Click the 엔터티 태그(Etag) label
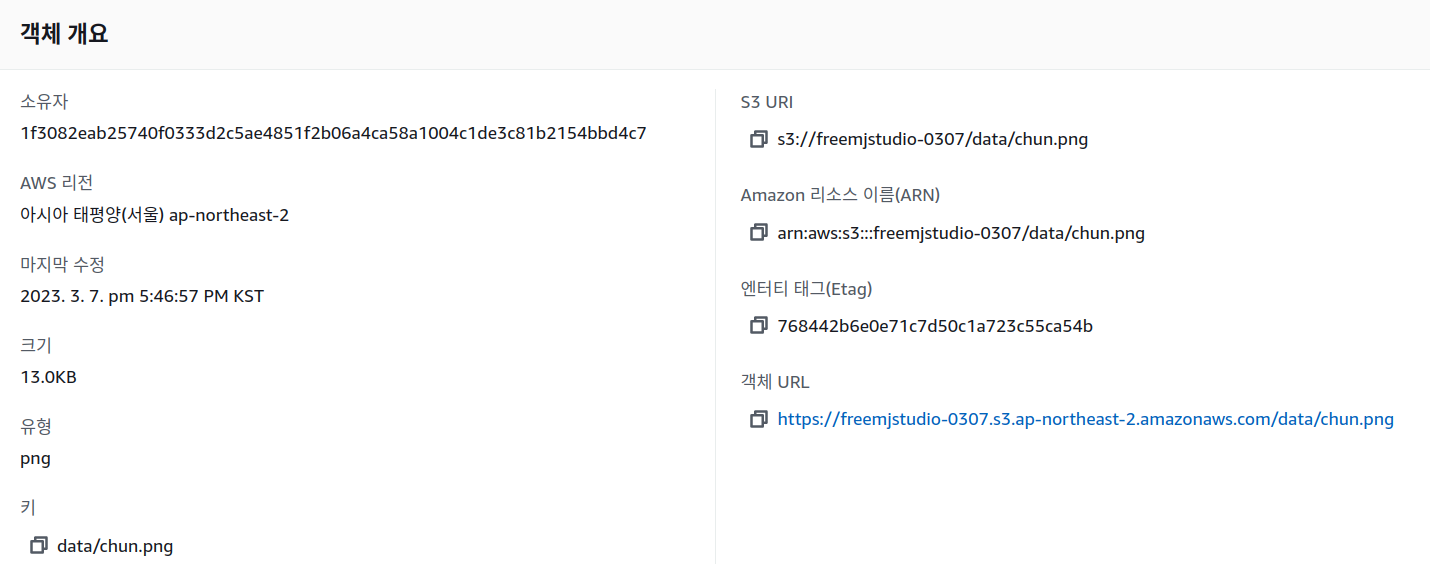 807,289
